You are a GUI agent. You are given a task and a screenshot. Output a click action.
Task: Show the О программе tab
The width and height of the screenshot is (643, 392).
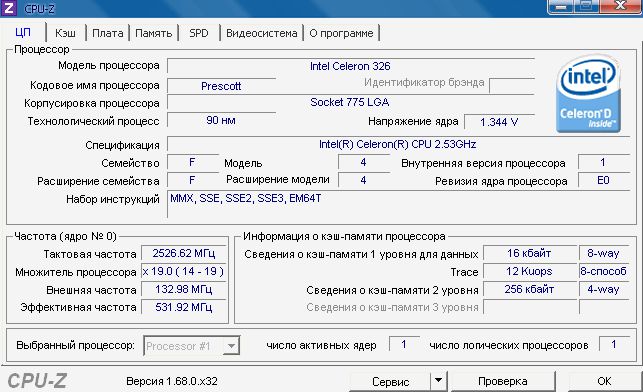(341, 33)
